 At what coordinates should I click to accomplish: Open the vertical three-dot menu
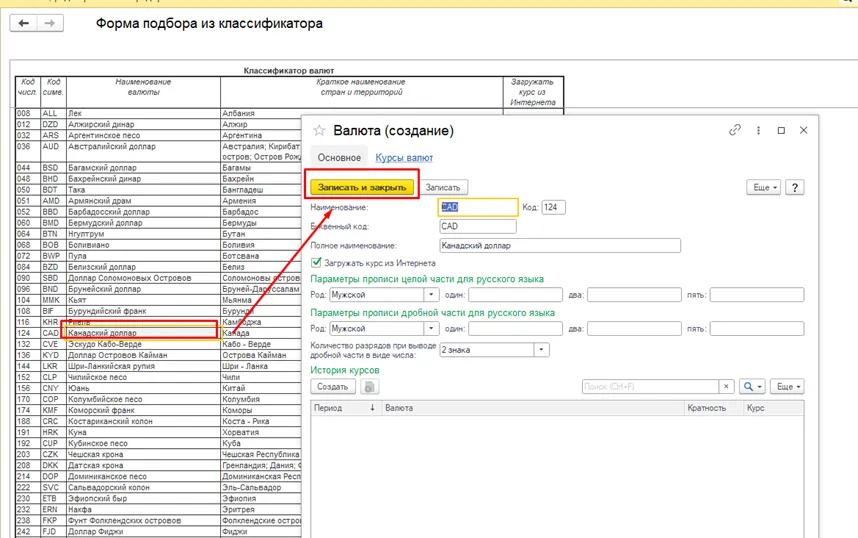tap(758, 130)
